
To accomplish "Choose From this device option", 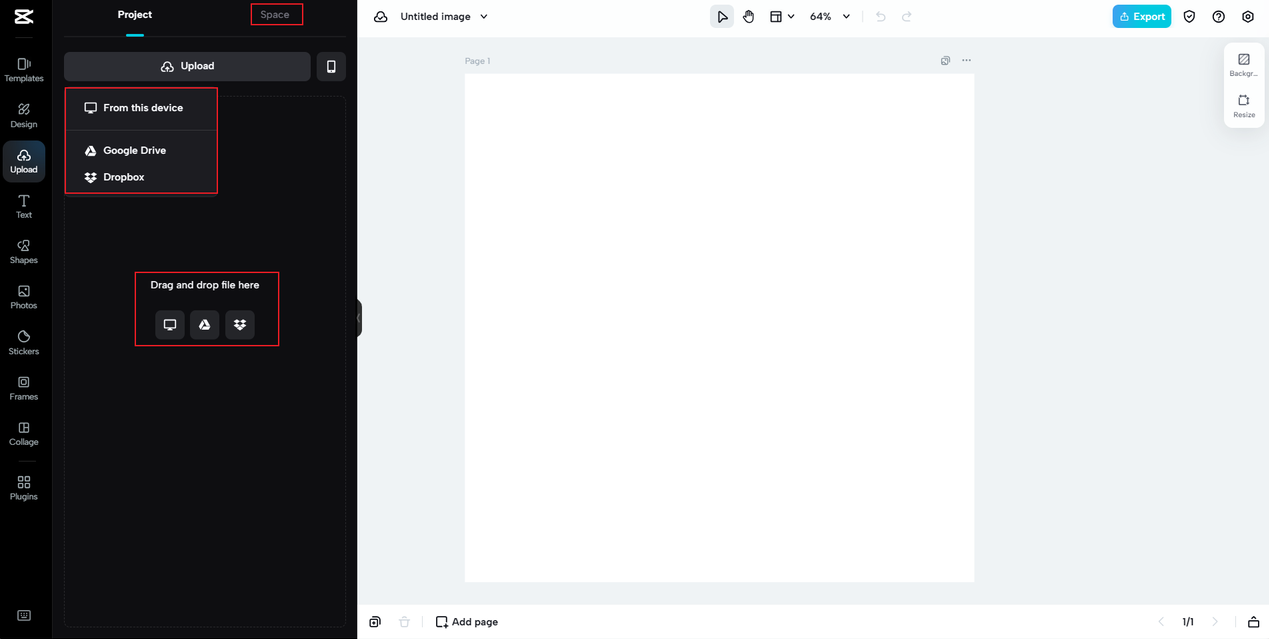I will coord(141,108).
